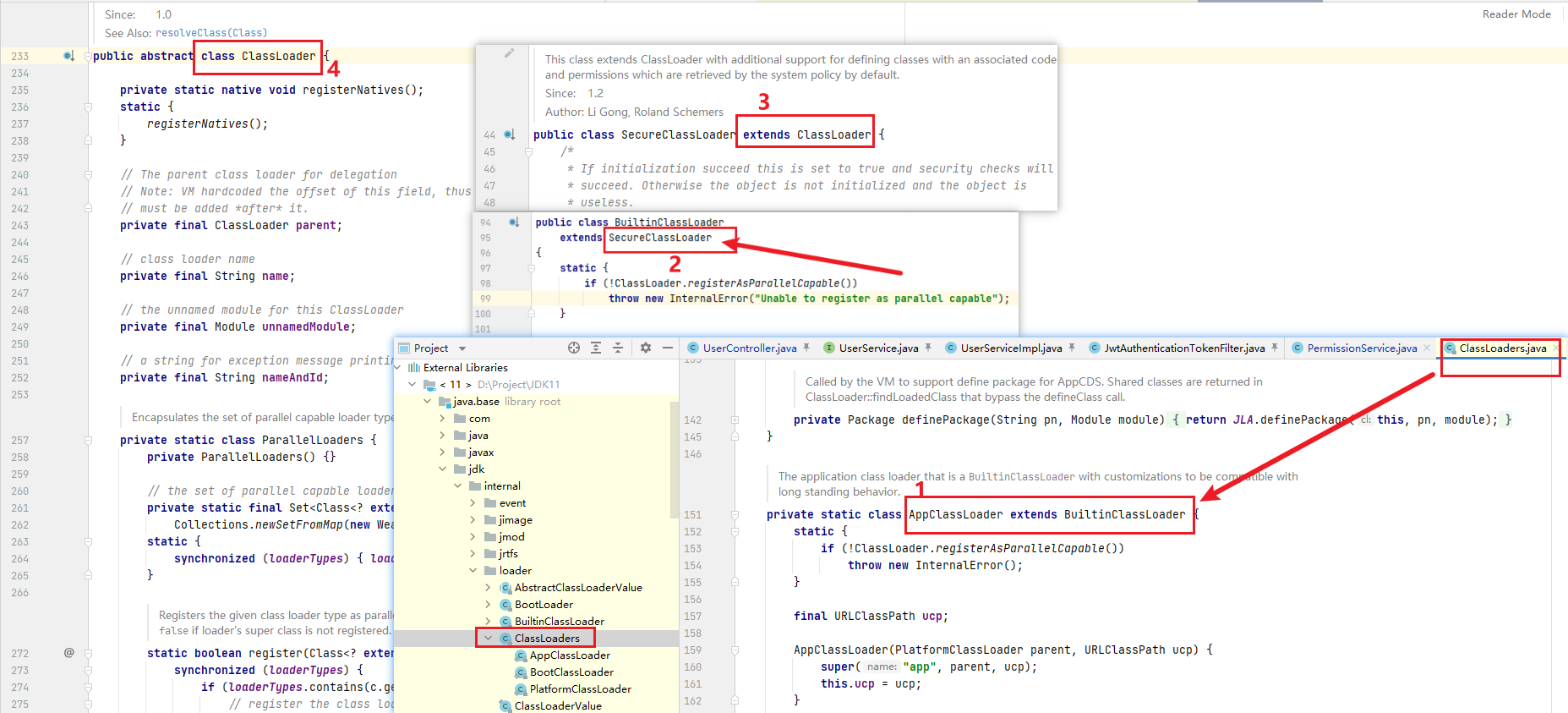The image size is (1568, 713).
Task: Fold the AppClassLoader constructor at line 159
Action: (735, 650)
